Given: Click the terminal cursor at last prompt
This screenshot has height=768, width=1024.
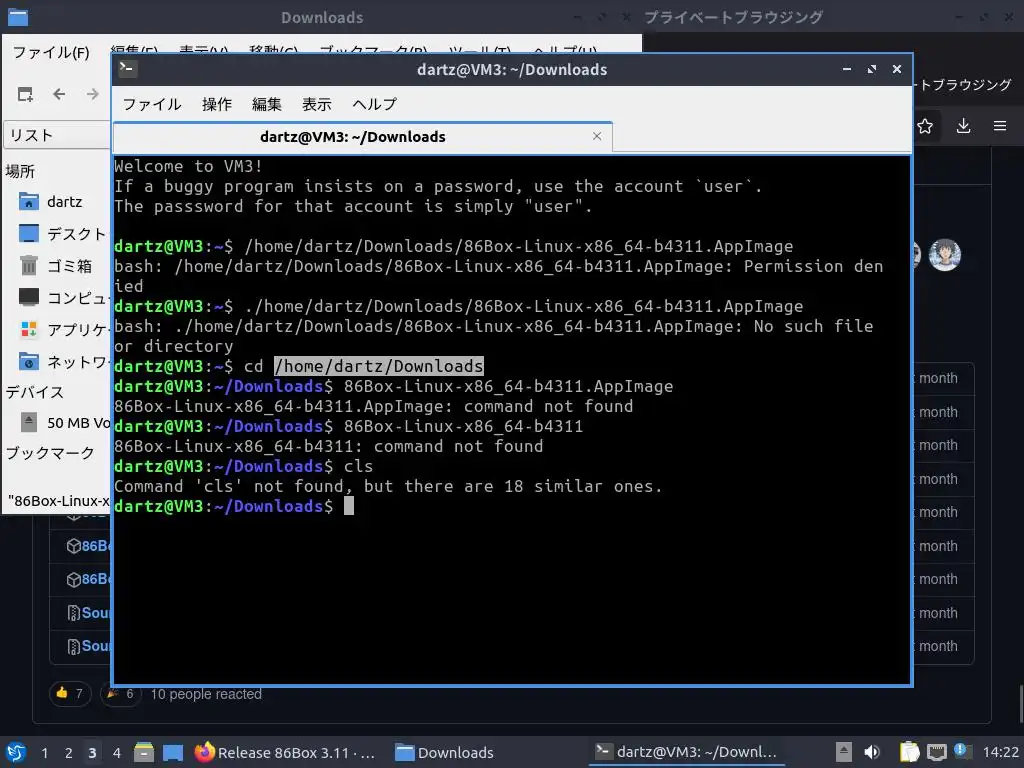Looking at the screenshot, I should tap(349, 505).
